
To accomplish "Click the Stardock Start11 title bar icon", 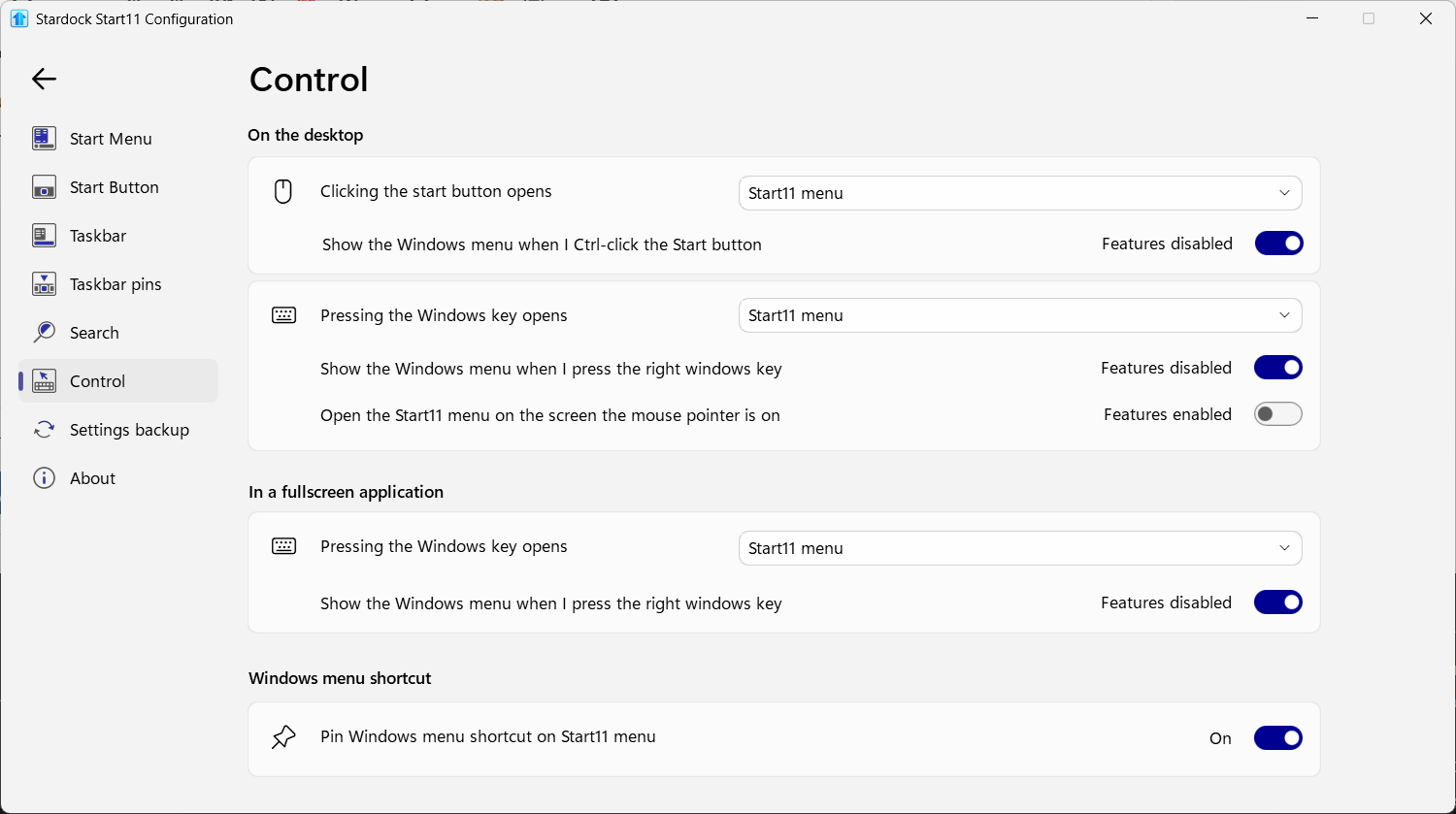I will tap(19, 18).
